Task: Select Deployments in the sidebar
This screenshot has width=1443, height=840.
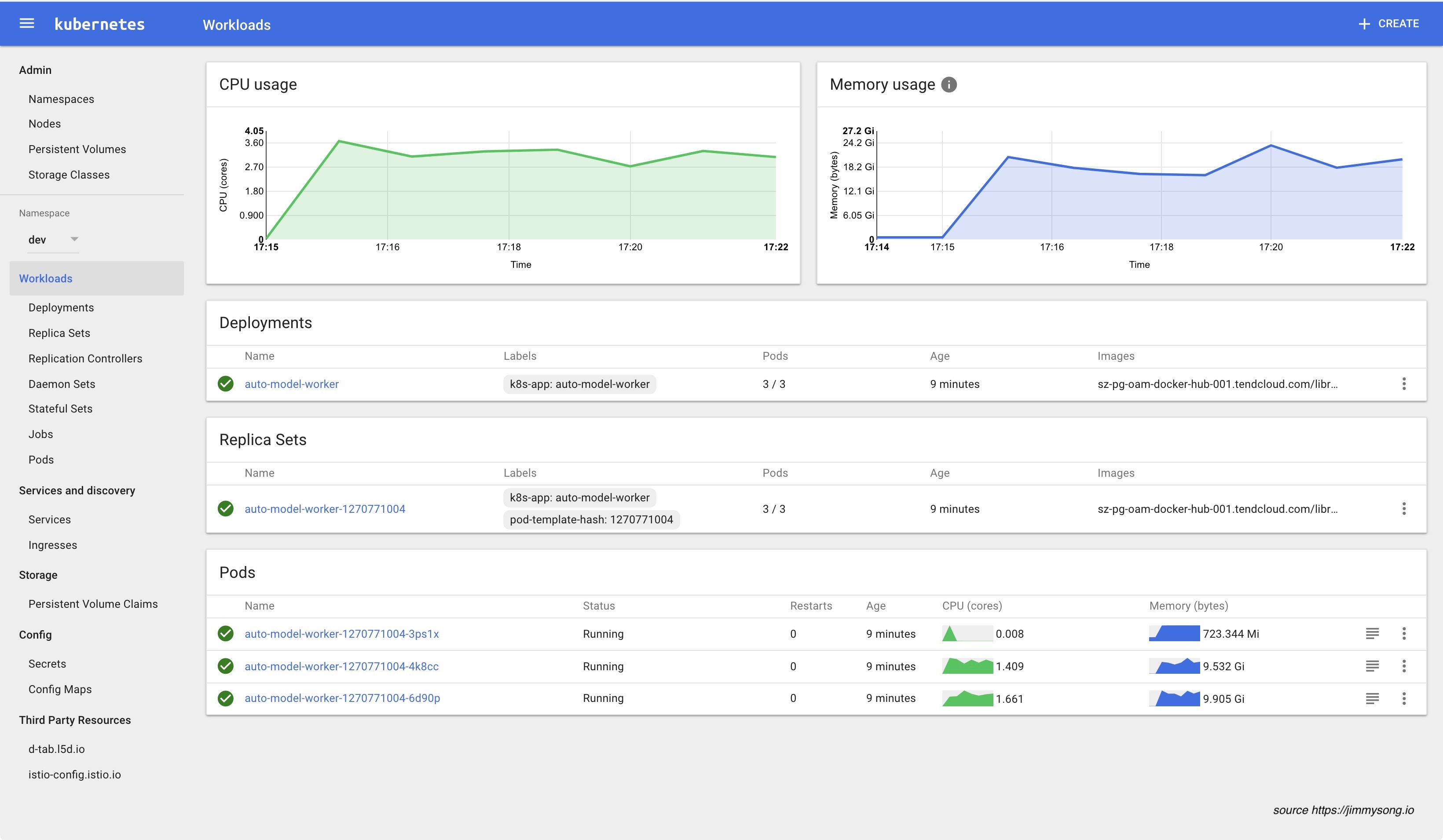Action: pyautogui.click(x=61, y=307)
